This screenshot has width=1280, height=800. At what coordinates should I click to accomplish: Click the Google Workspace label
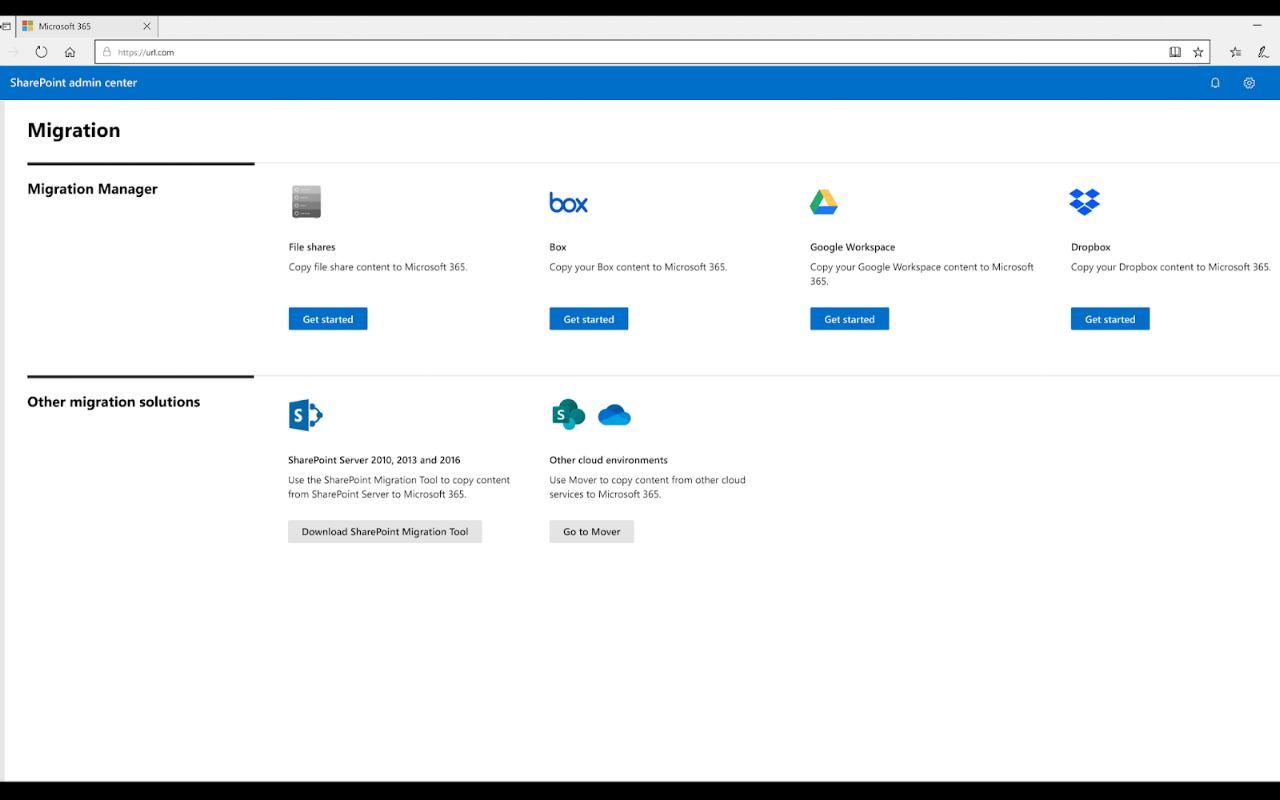point(852,247)
